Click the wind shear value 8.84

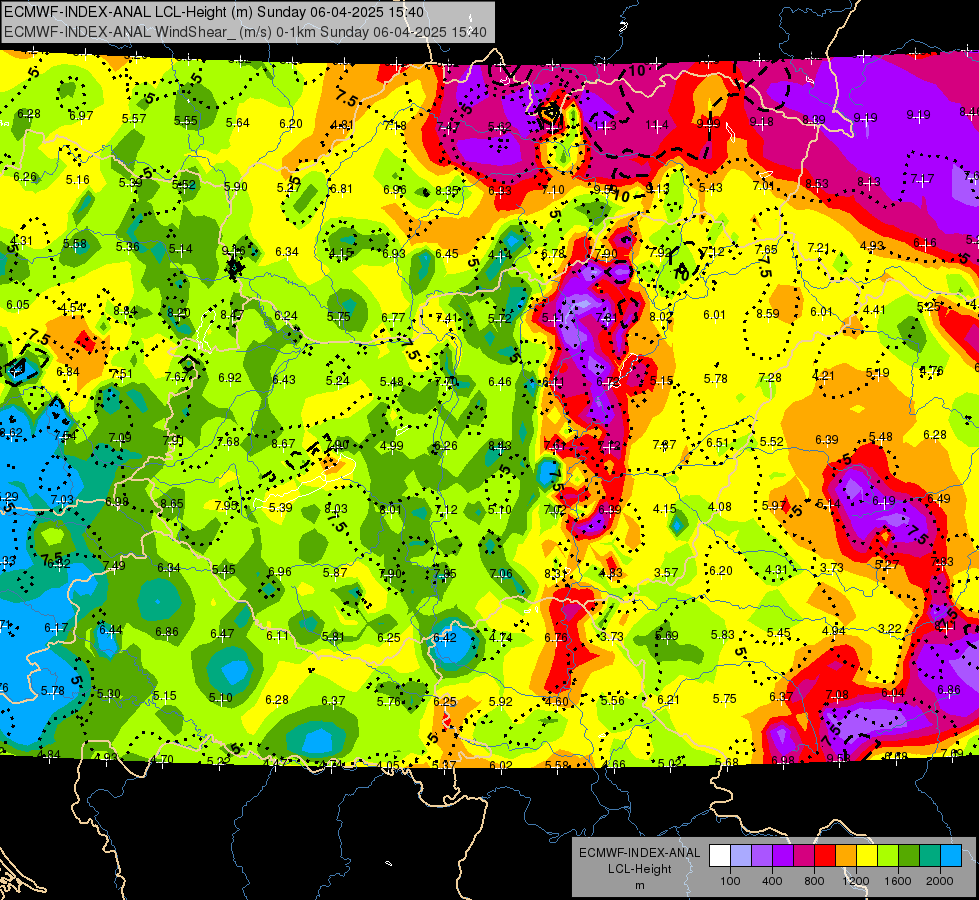(x=125, y=310)
